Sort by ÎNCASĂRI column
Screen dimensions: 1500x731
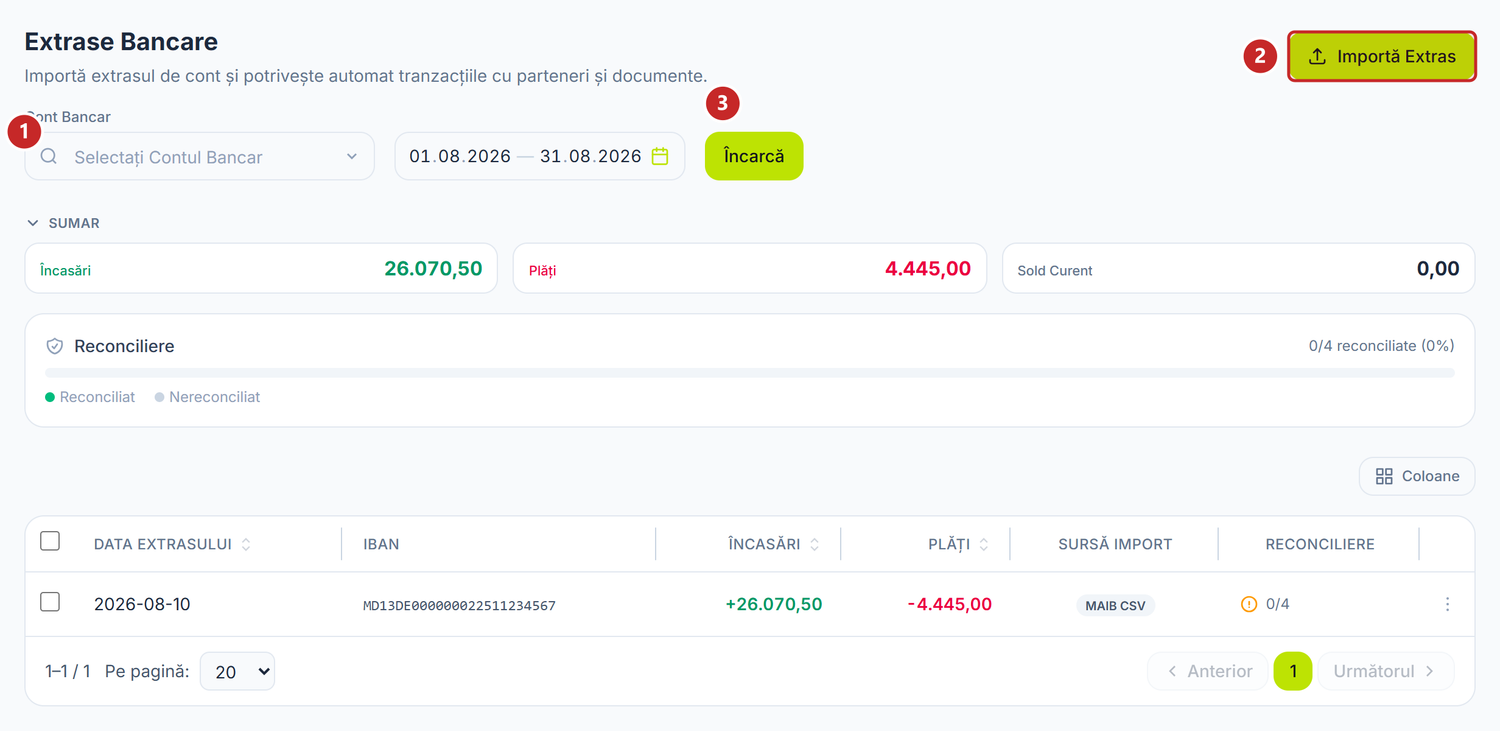point(774,544)
